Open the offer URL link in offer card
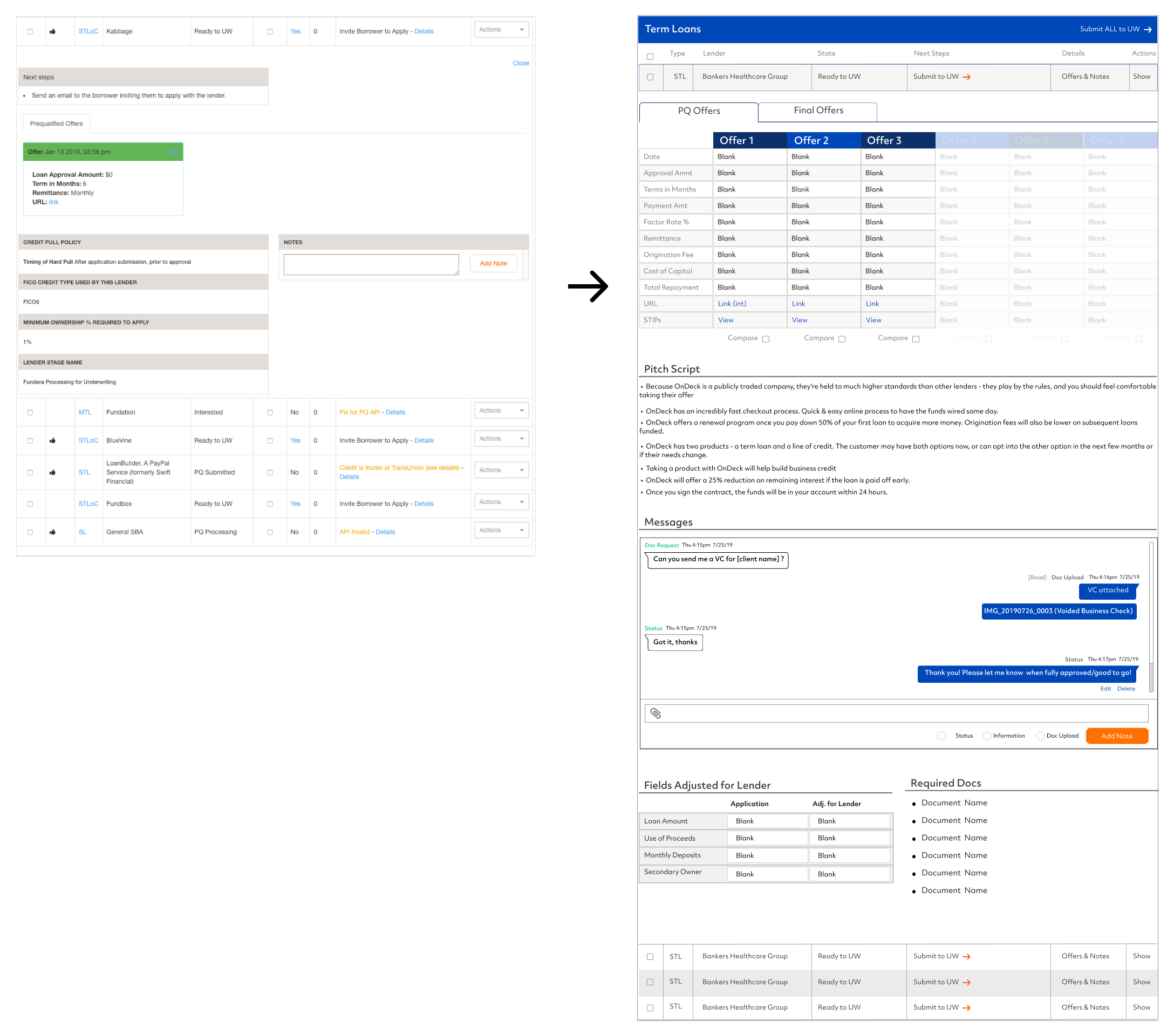The width and height of the screenshot is (1174, 1036). click(53, 202)
